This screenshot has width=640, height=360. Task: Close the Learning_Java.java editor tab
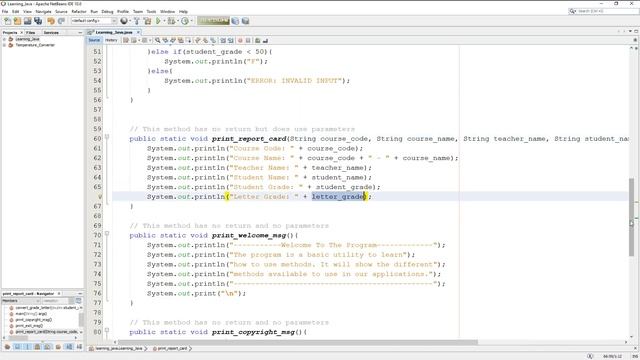138,32
